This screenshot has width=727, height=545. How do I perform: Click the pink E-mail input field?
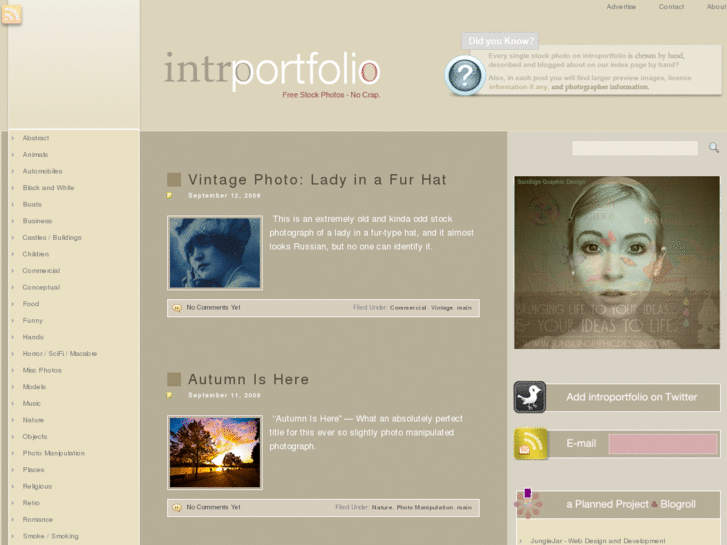point(663,444)
